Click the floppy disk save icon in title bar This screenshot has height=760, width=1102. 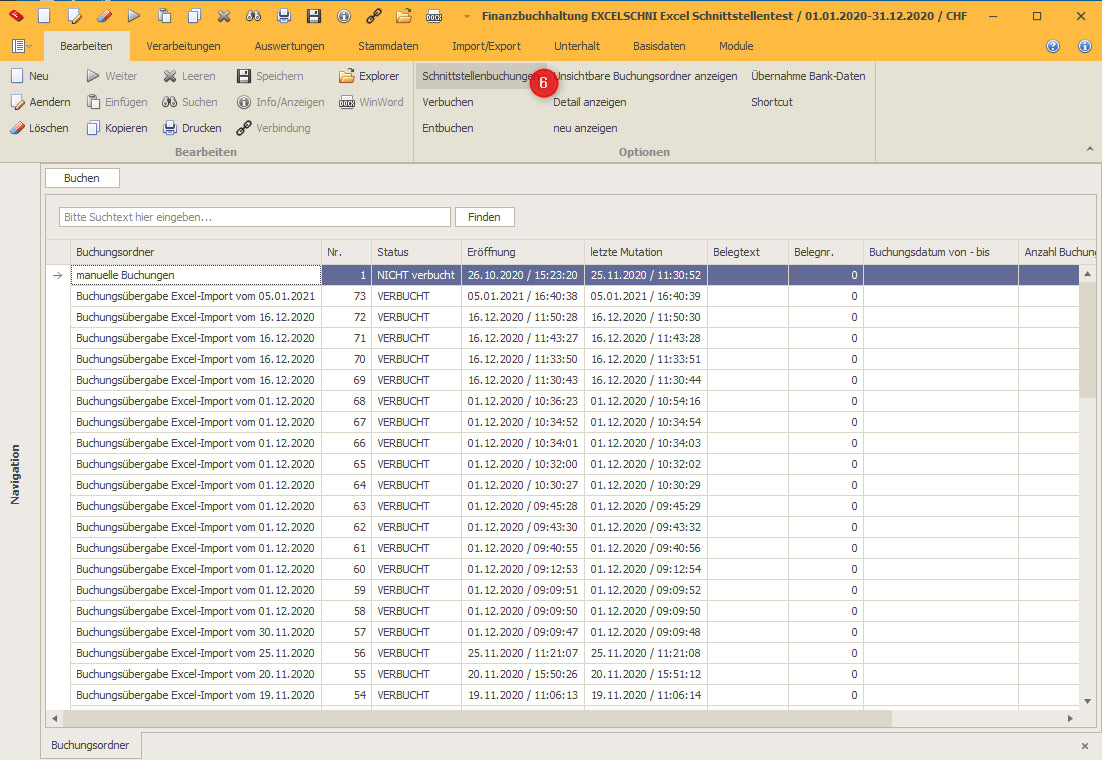pos(313,16)
